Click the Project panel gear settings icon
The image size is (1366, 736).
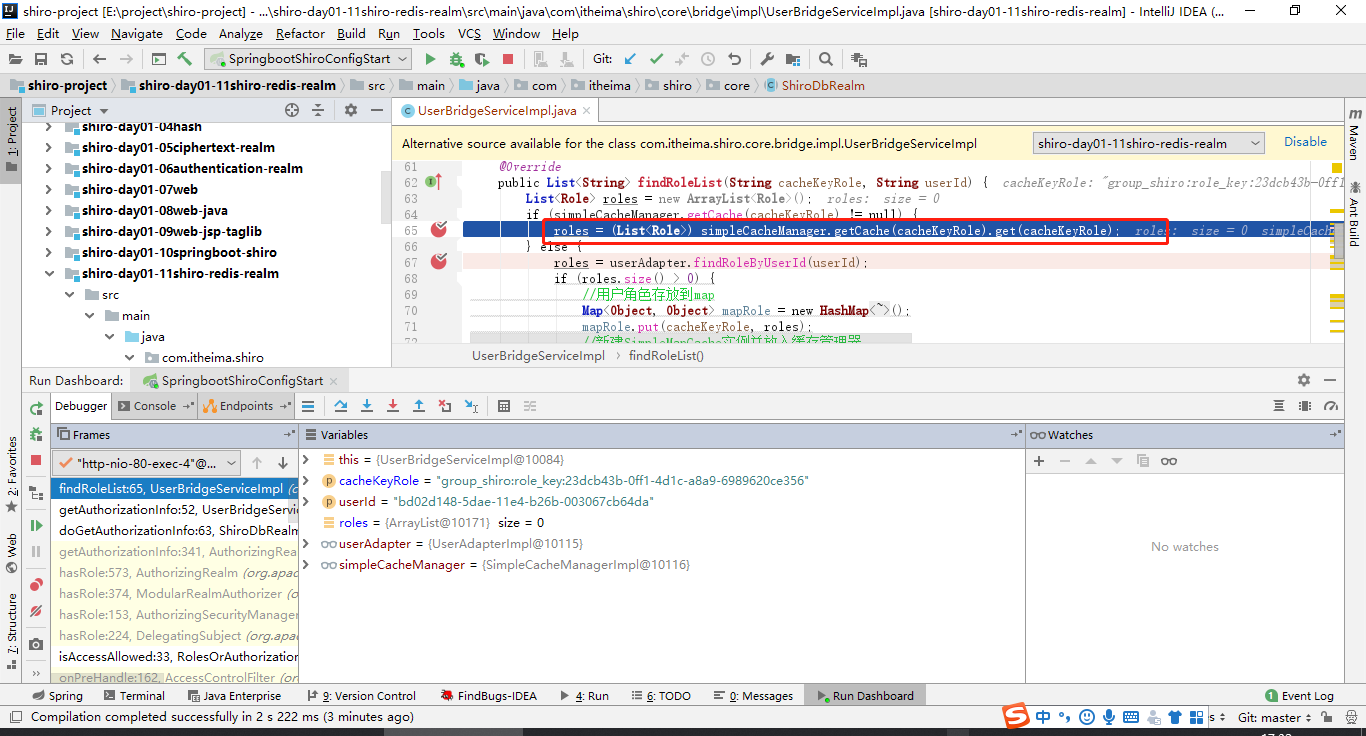350,110
